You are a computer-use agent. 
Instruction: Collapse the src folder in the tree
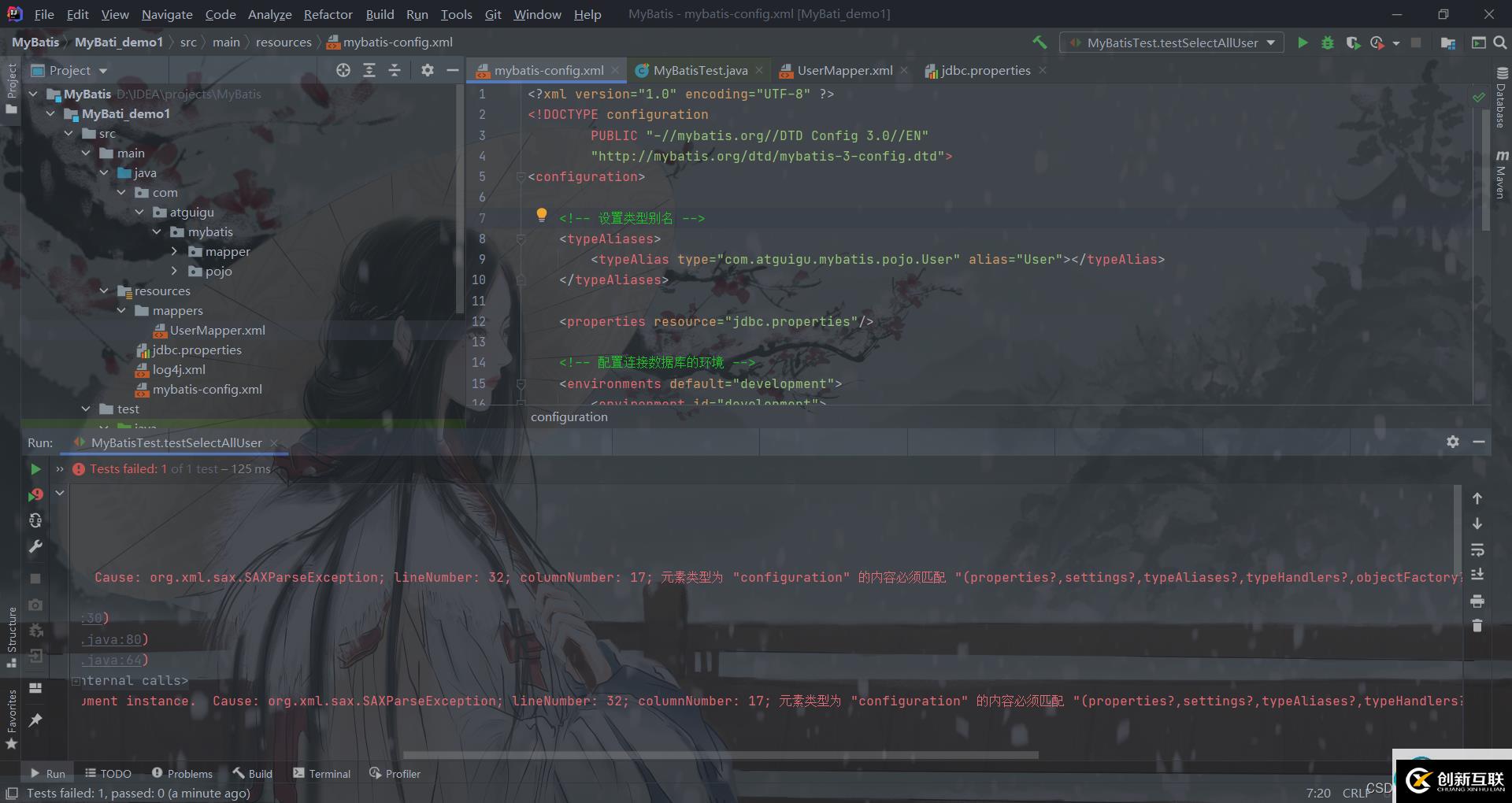point(69,133)
